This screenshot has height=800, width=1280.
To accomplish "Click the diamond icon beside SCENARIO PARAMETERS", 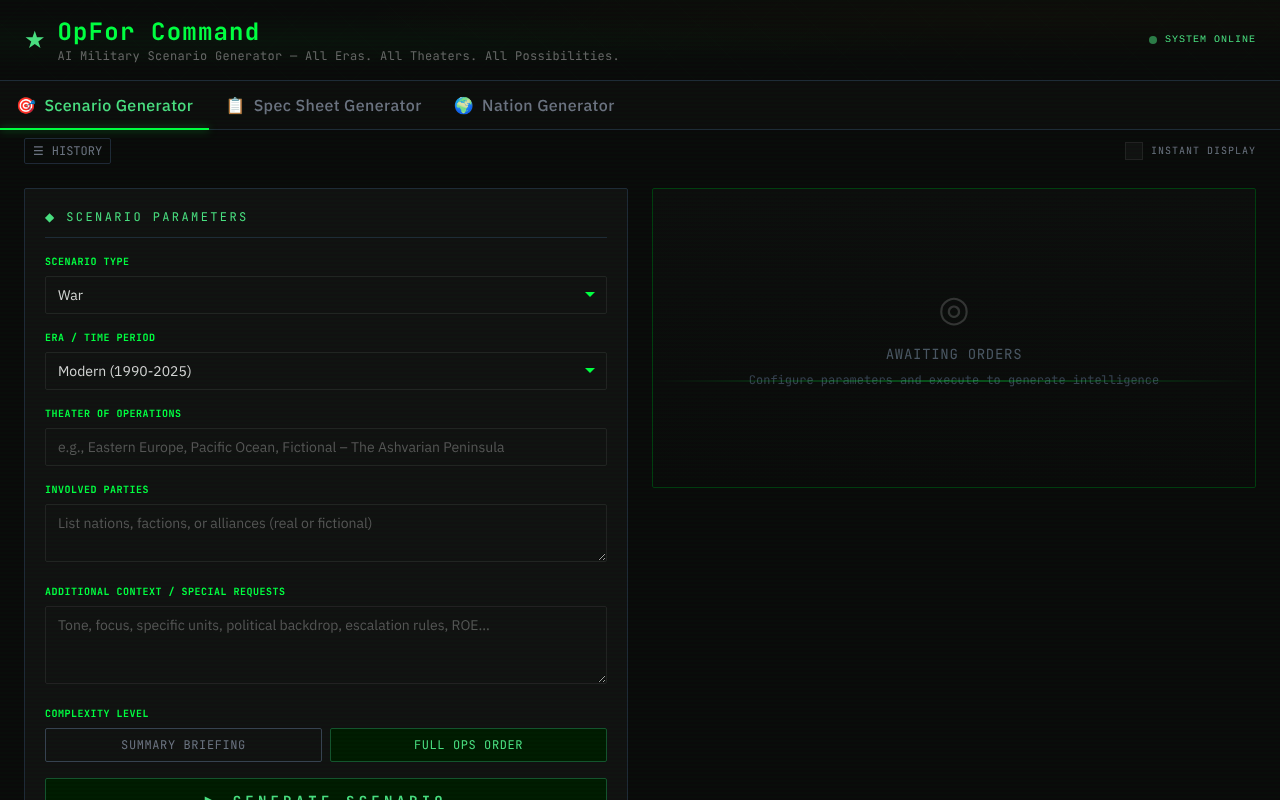I will [49, 216].
